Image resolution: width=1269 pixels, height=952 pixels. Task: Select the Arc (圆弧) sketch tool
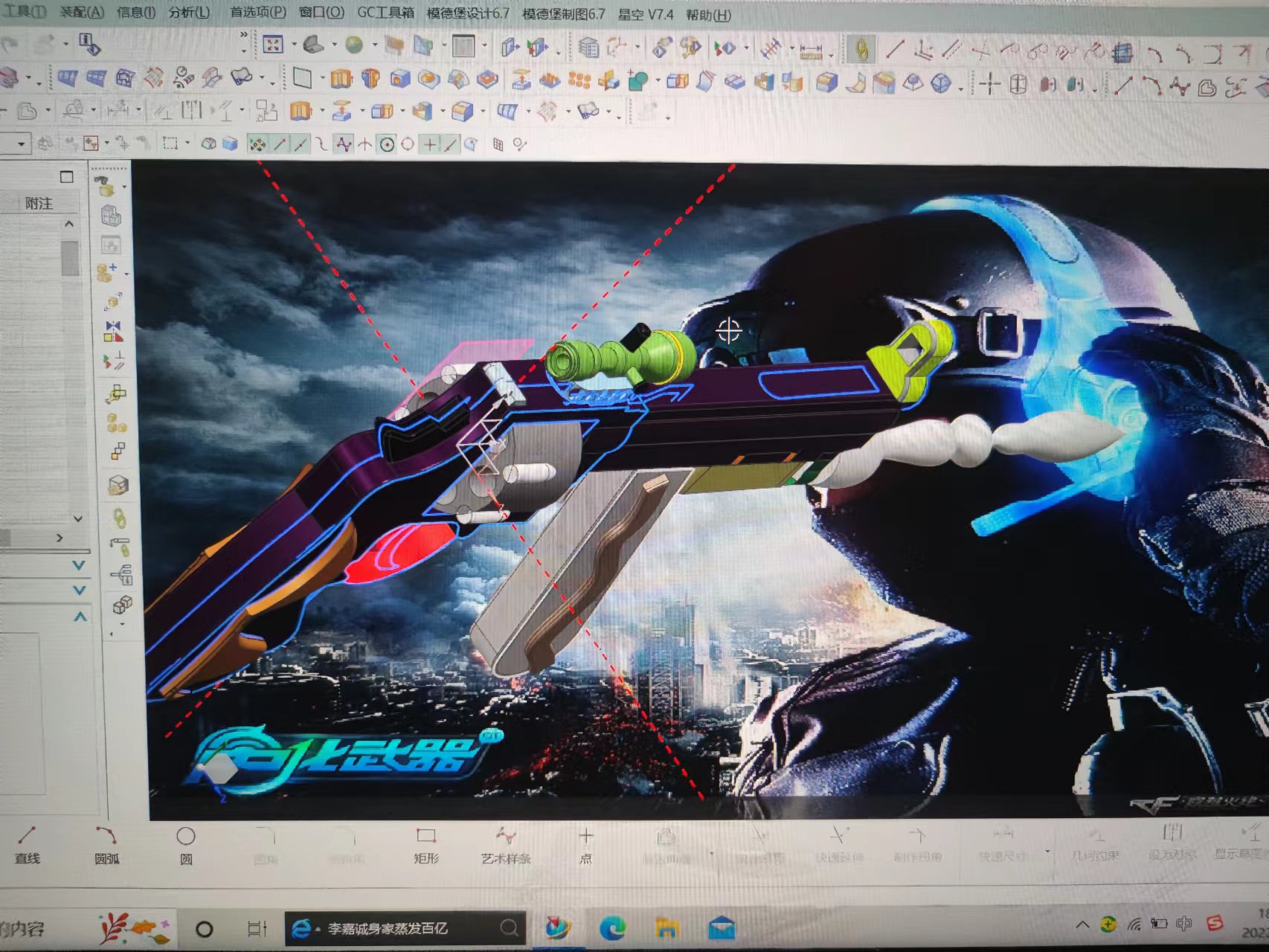106,843
